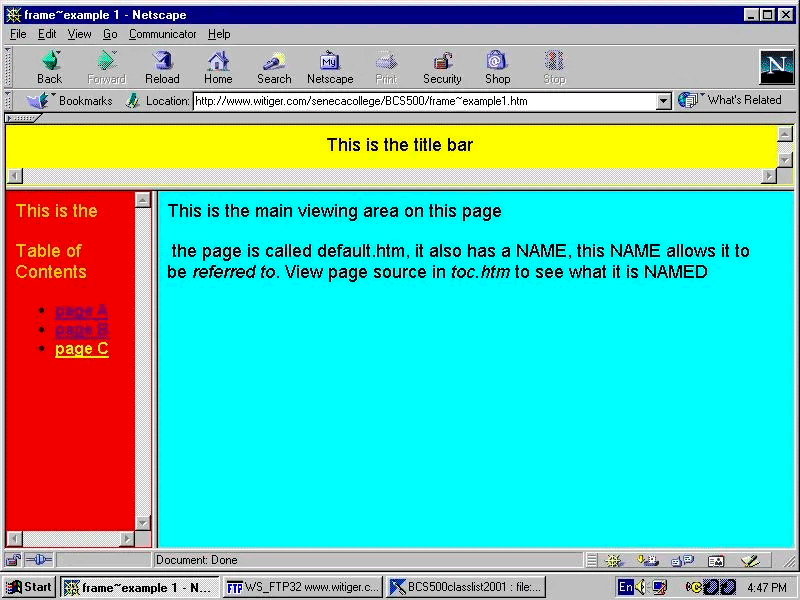The width and height of the screenshot is (800, 600).
Task: Click contents frame scroll down arrow
Action: pyautogui.click(x=143, y=523)
